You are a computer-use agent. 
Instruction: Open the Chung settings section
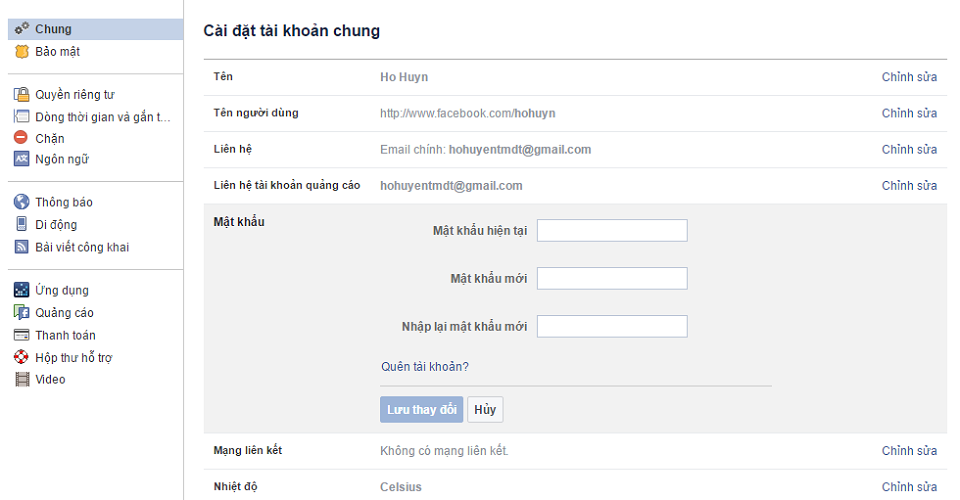coord(96,29)
